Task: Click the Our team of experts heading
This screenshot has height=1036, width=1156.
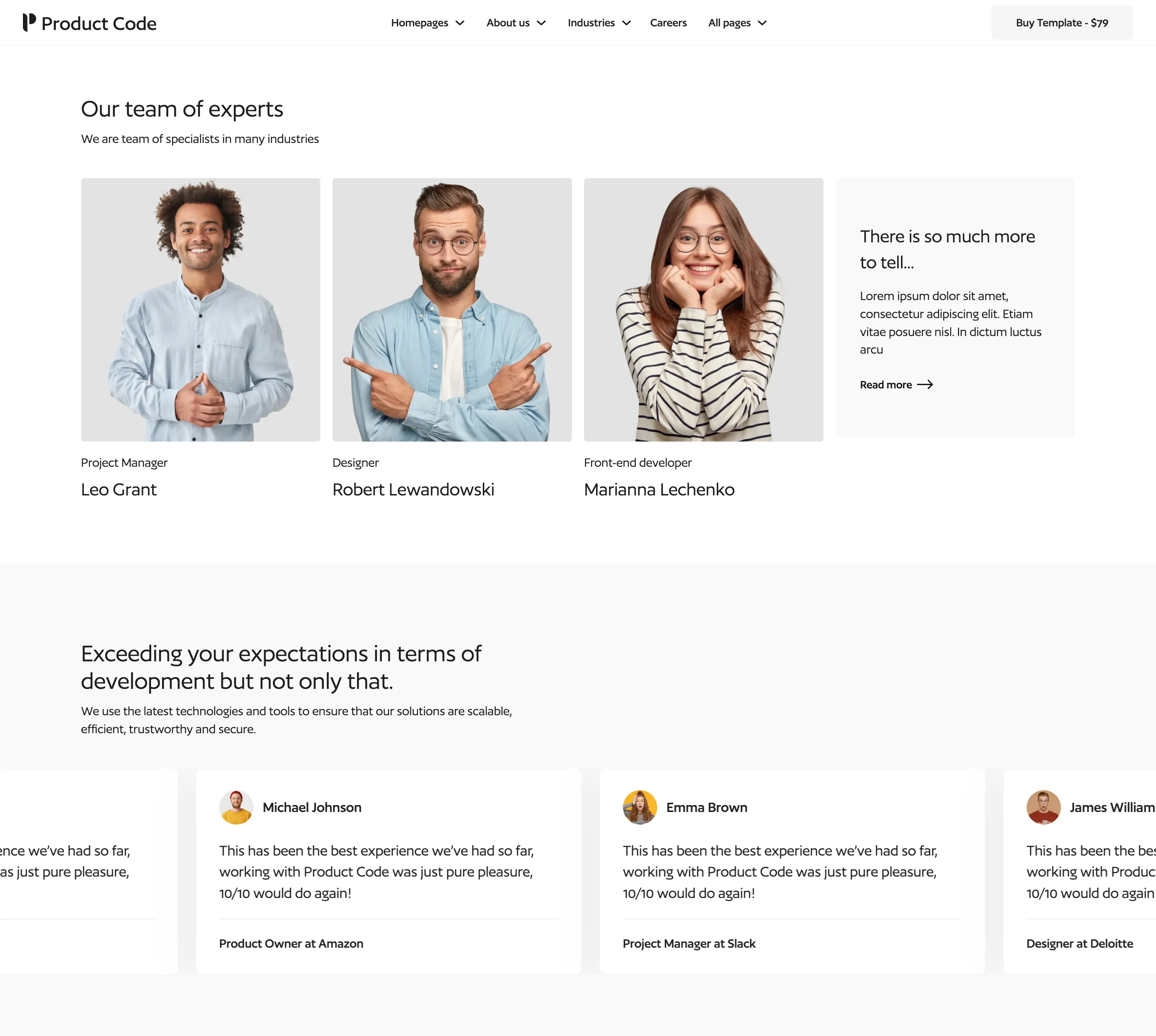Action: [182, 109]
